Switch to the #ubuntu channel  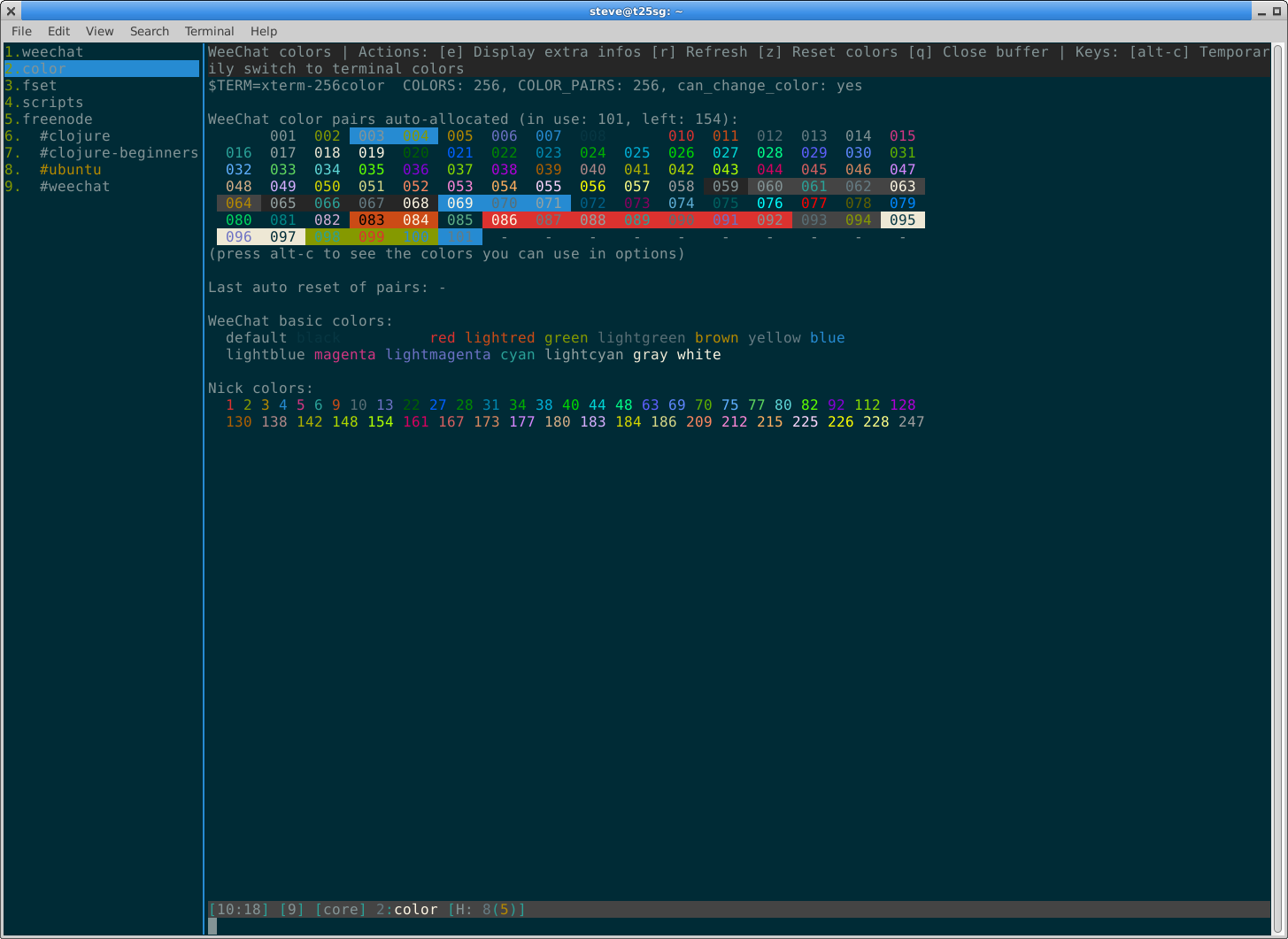click(x=71, y=170)
